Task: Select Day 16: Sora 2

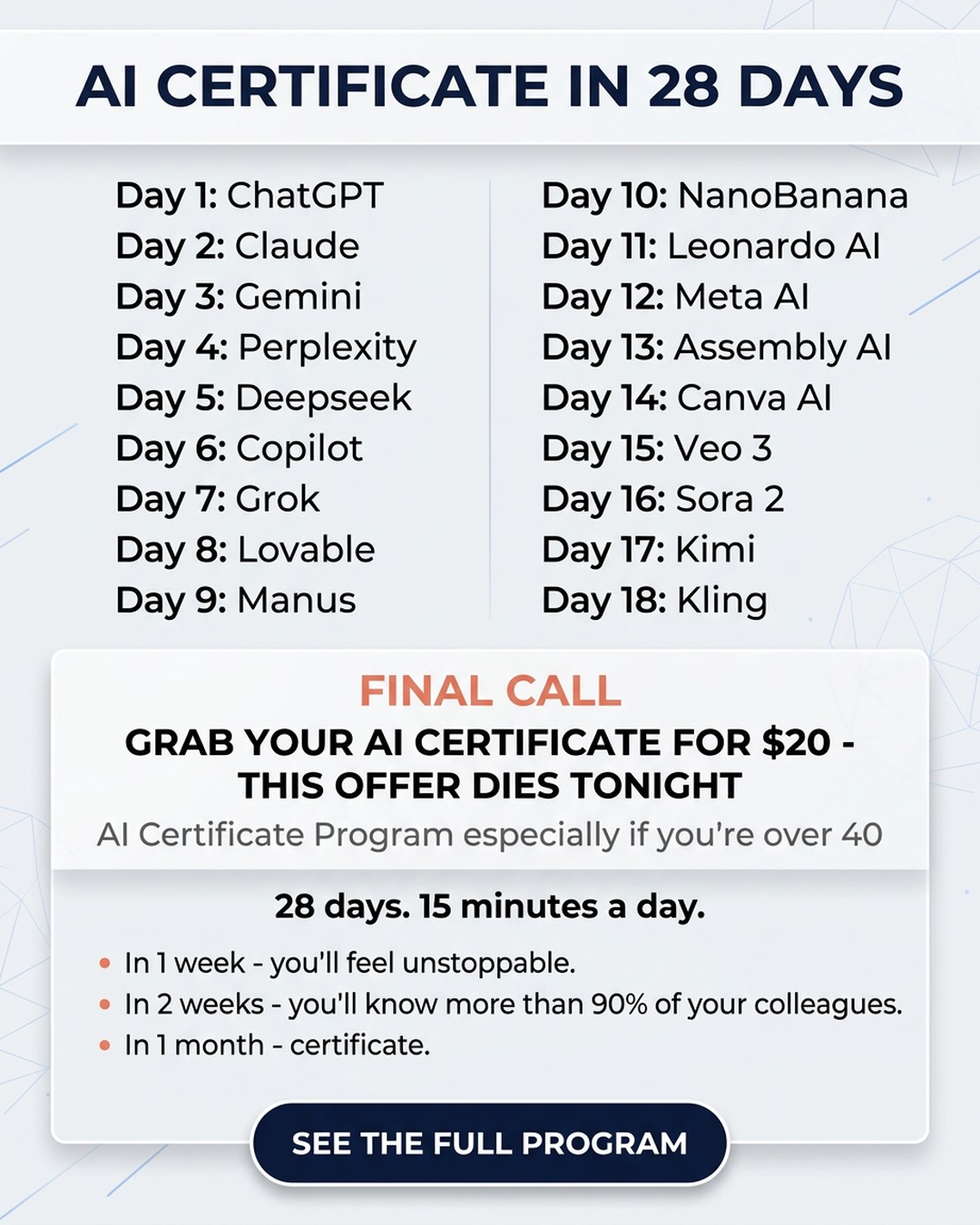Action: tap(663, 499)
